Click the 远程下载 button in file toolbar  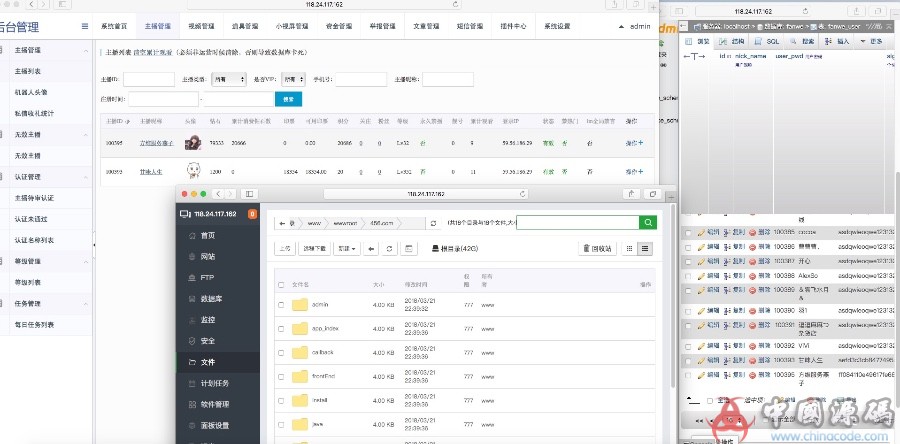[315, 248]
